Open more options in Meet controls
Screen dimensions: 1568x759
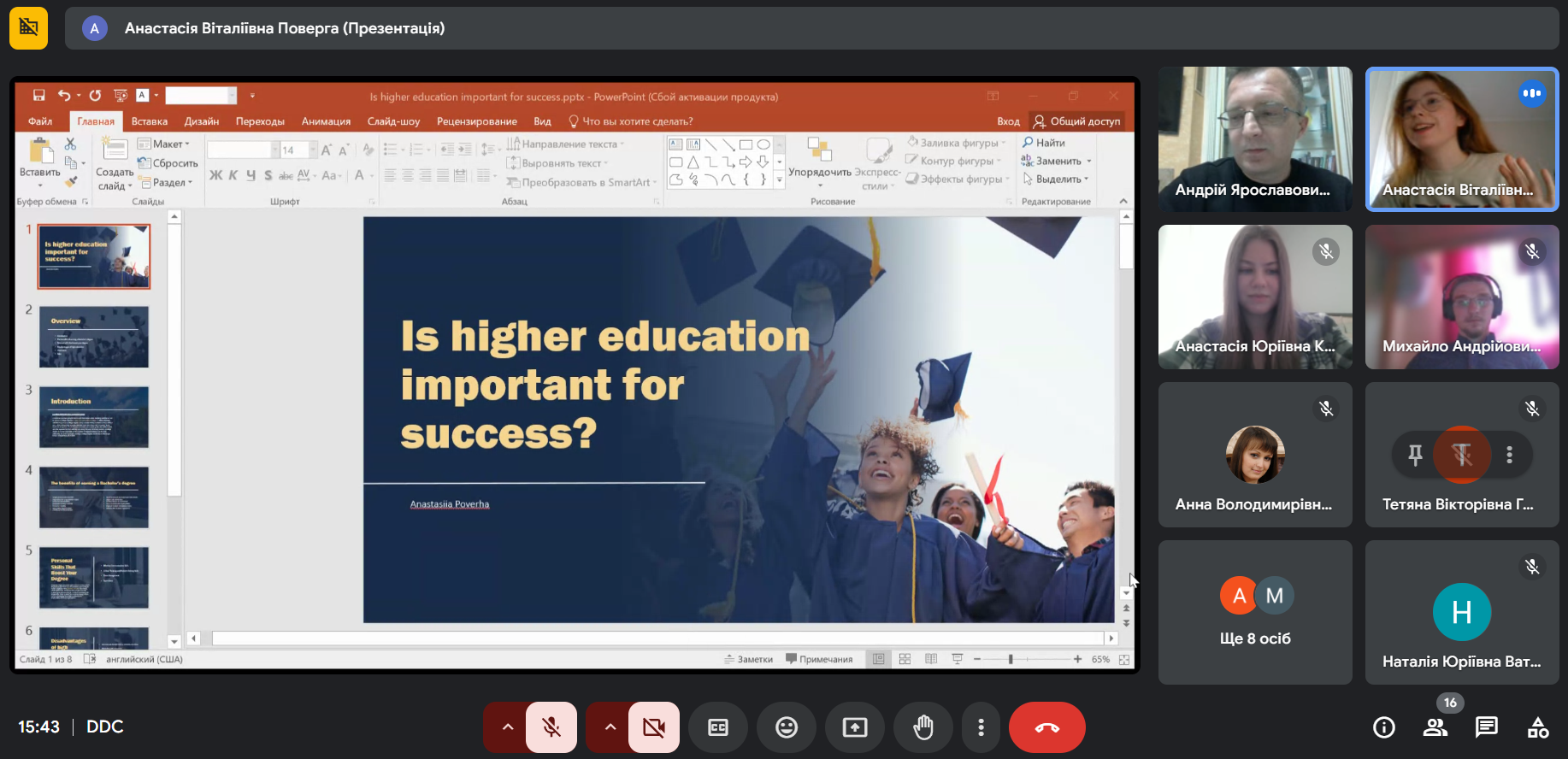981,727
